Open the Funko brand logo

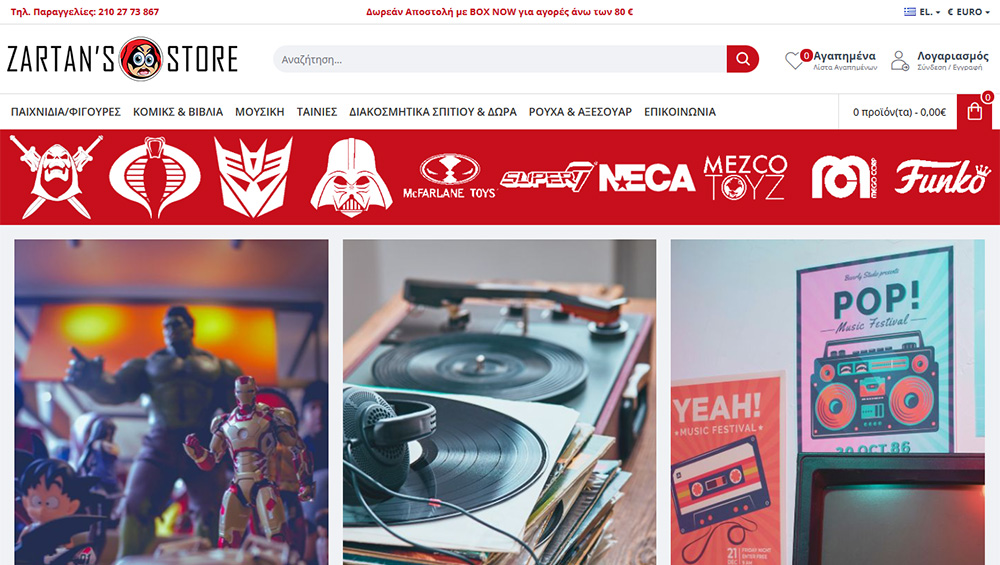click(942, 177)
